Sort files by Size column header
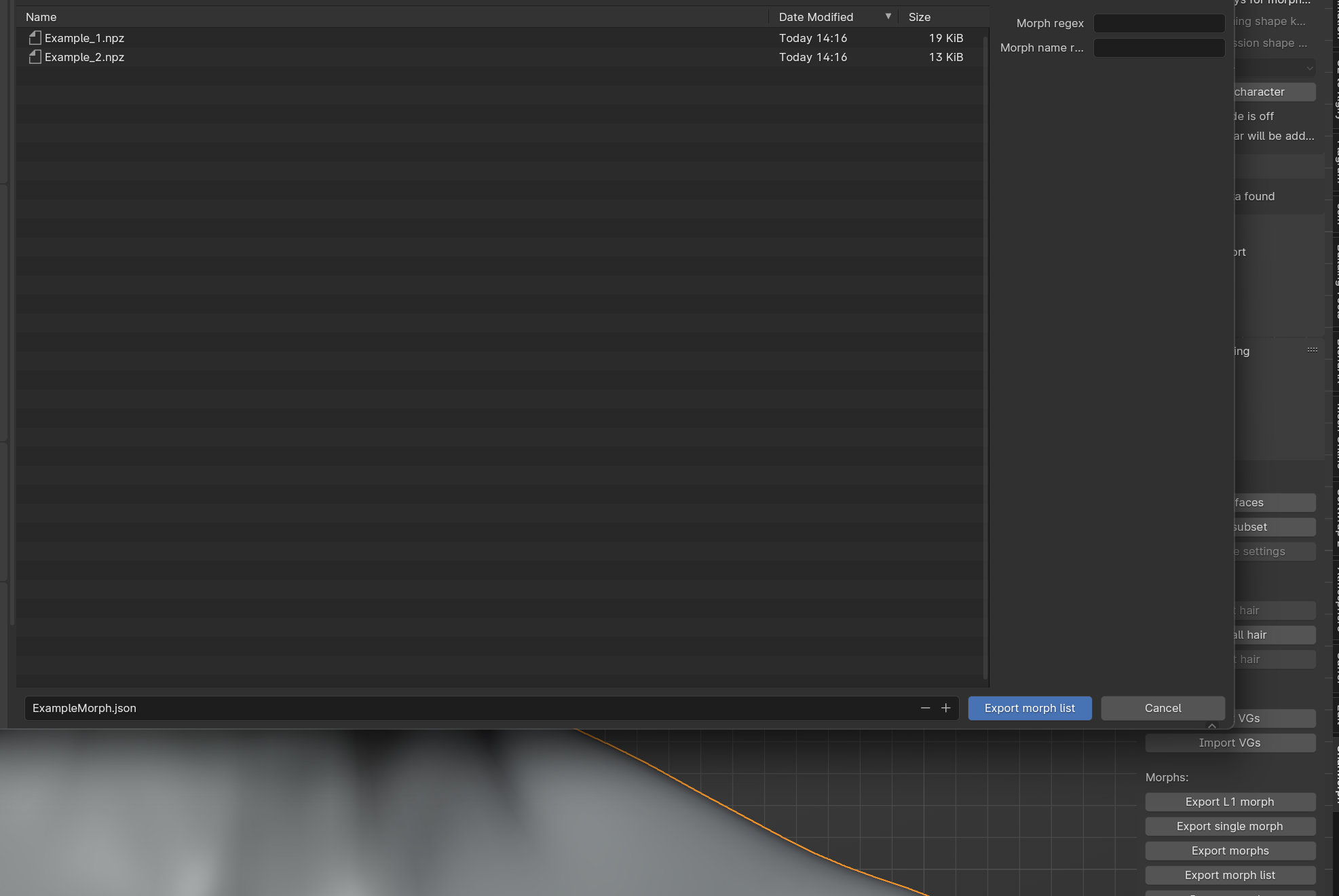Screen dimensions: 1339x896 pos(920,17)
